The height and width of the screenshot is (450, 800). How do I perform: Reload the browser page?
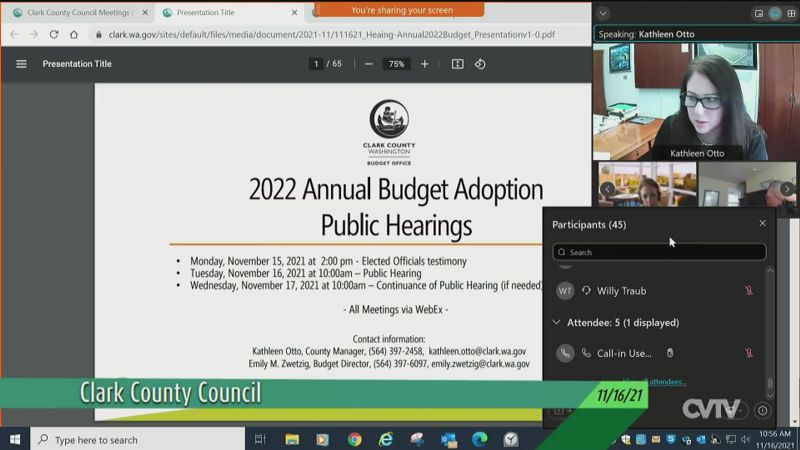coord(53,34)
